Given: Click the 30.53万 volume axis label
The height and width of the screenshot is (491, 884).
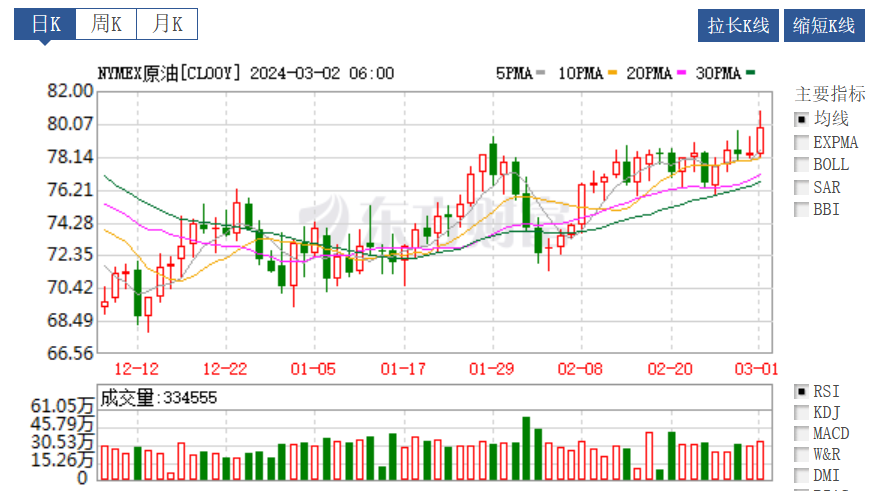Looking at the screenshot, I should tap(62, 442).
